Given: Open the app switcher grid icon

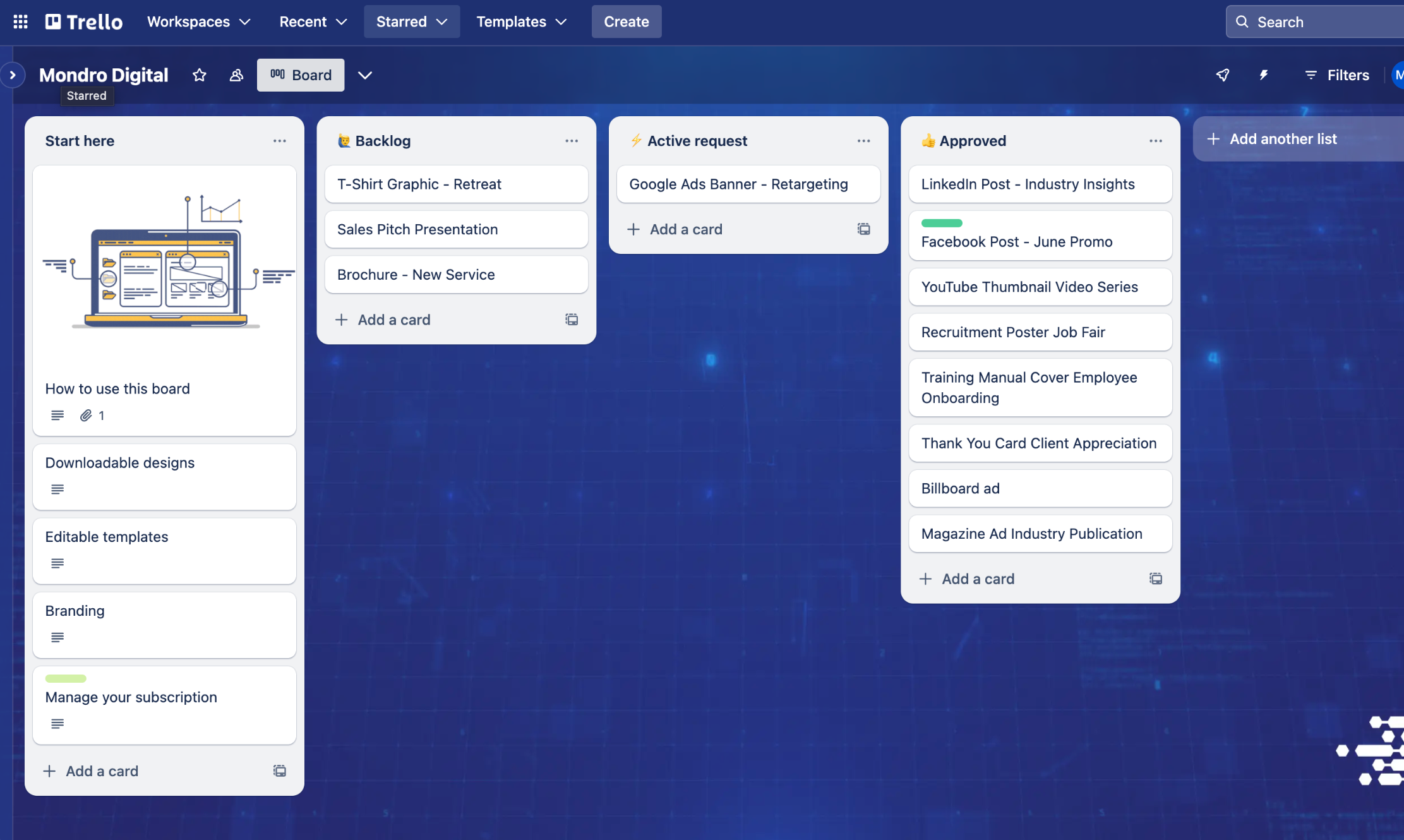Looking at the screenshot, I should (x=20, y=22).
